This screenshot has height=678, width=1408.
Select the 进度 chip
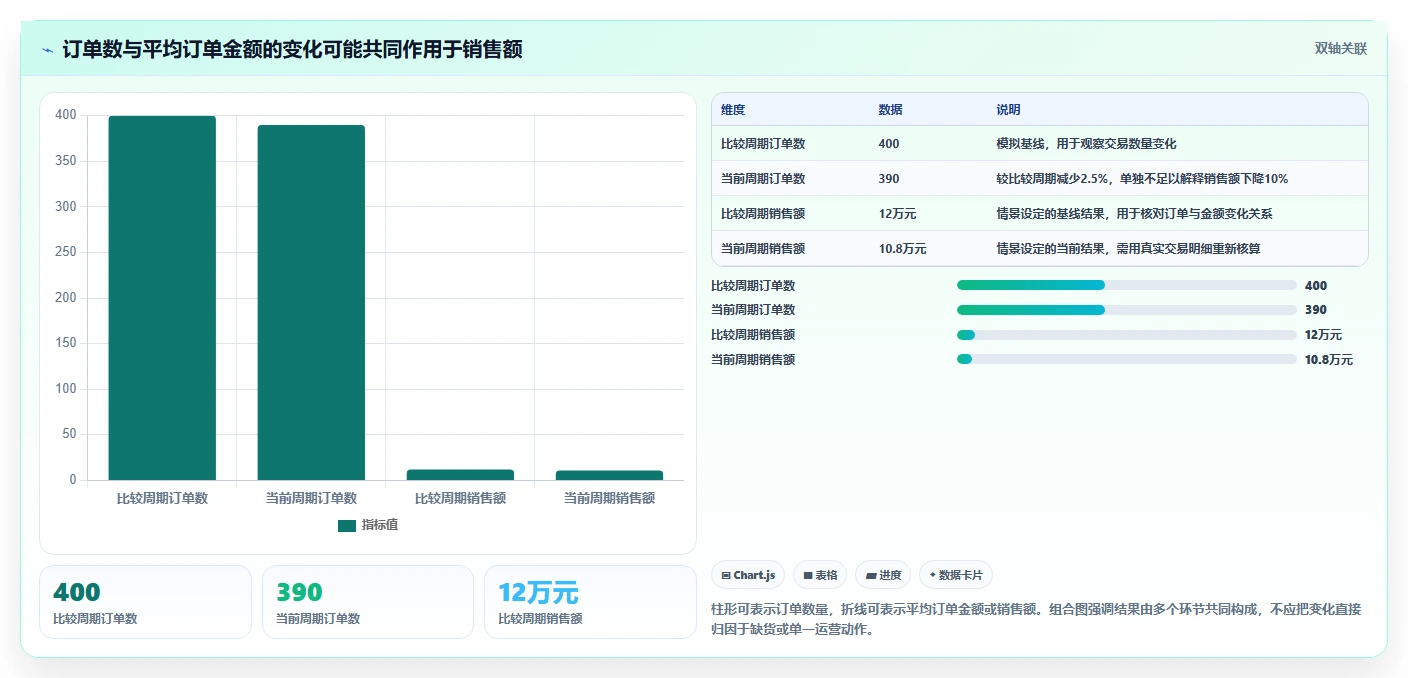click(883, 575)
